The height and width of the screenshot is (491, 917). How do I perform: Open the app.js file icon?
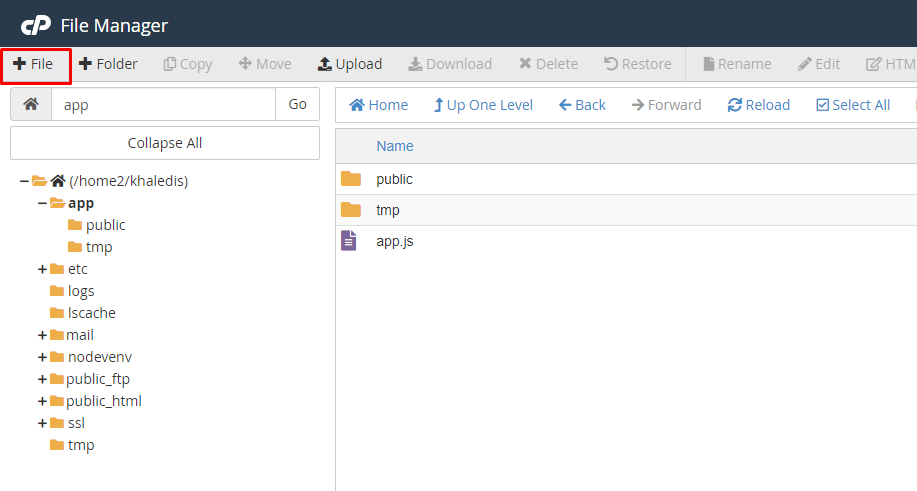pos(349,241)
